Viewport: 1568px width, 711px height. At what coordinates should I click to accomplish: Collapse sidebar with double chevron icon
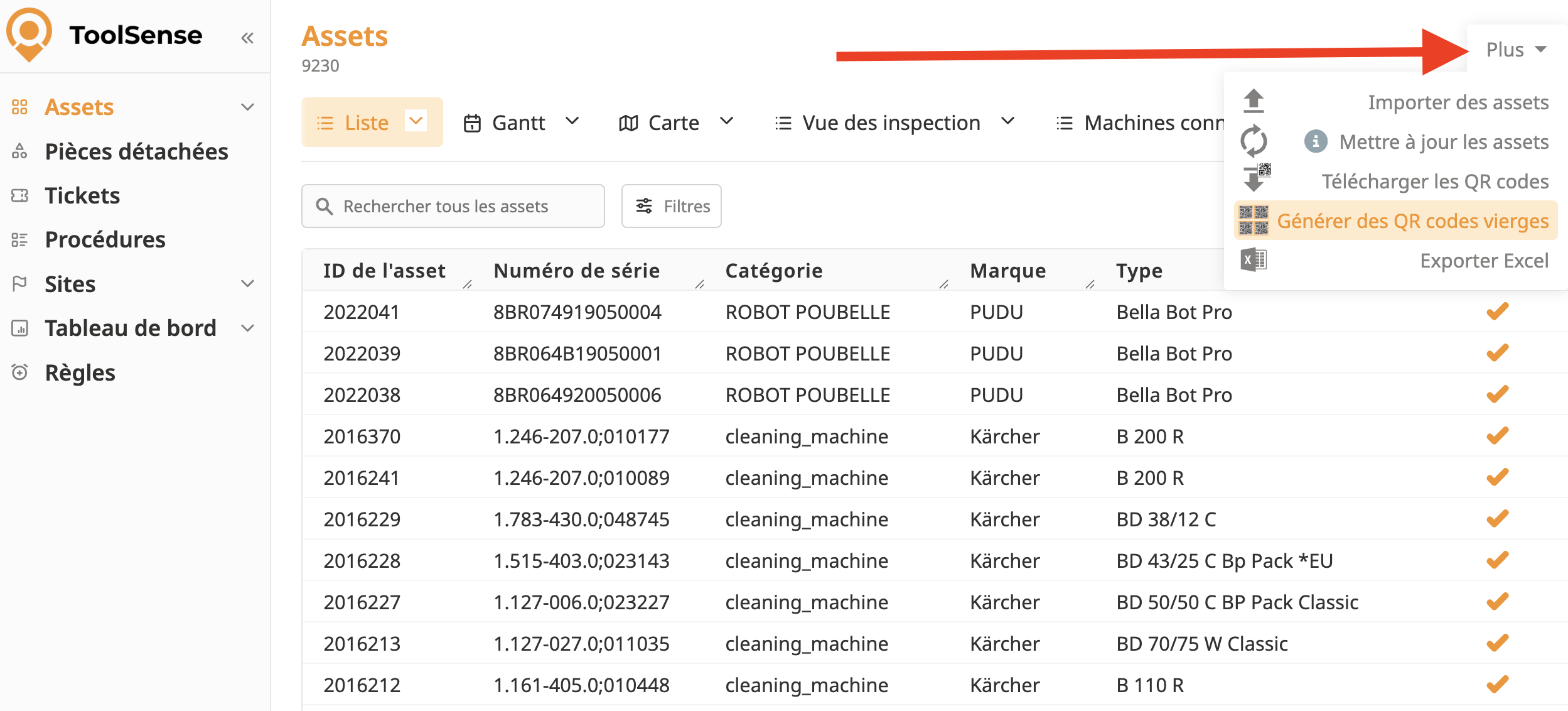(x=247, y=38)
